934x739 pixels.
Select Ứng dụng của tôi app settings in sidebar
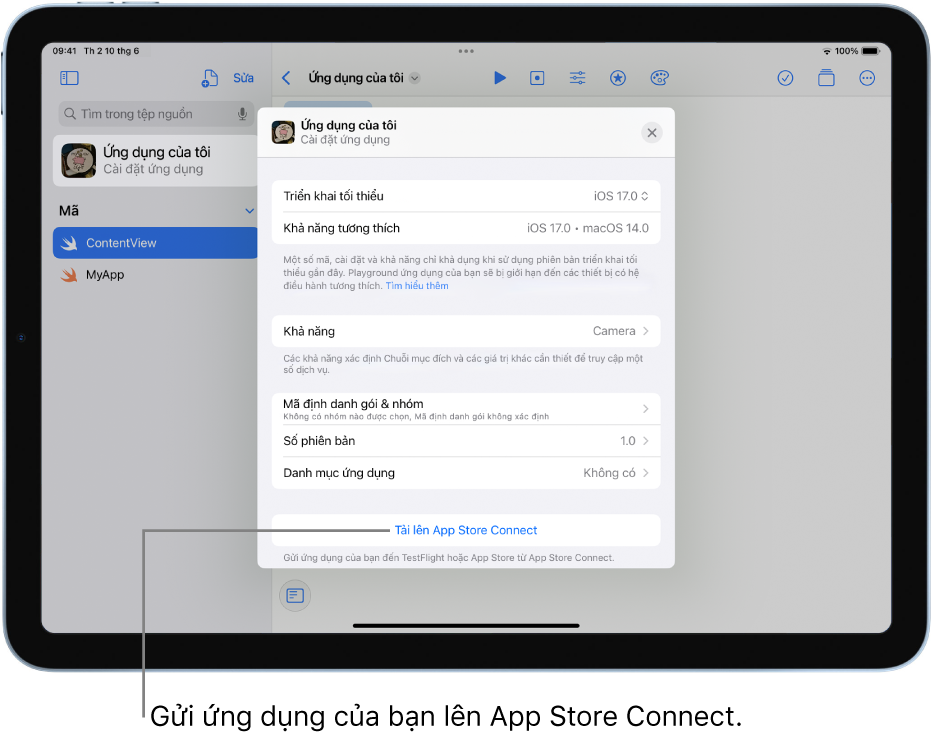pos(155,161)
